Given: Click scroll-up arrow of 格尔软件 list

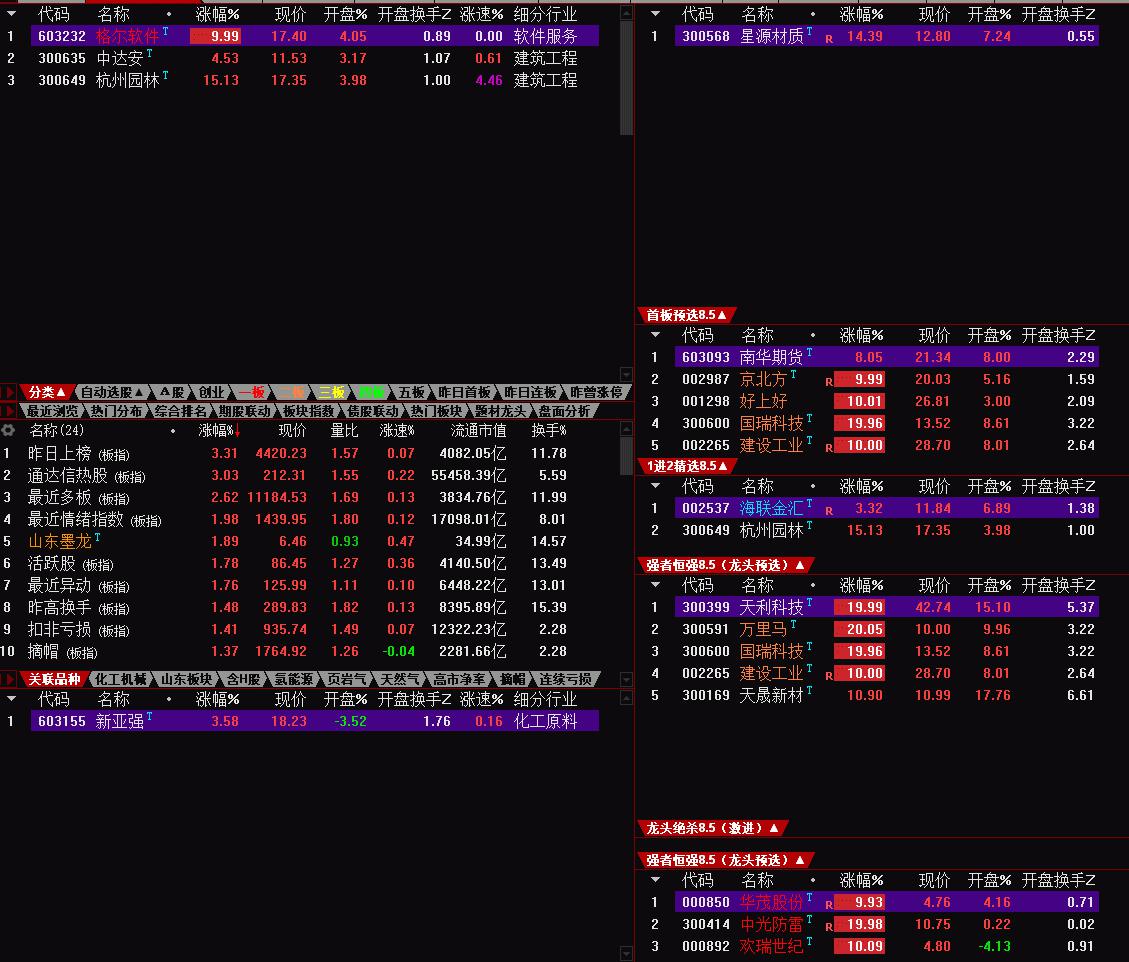Looking at the screenshot, I should tap(626, 12).
